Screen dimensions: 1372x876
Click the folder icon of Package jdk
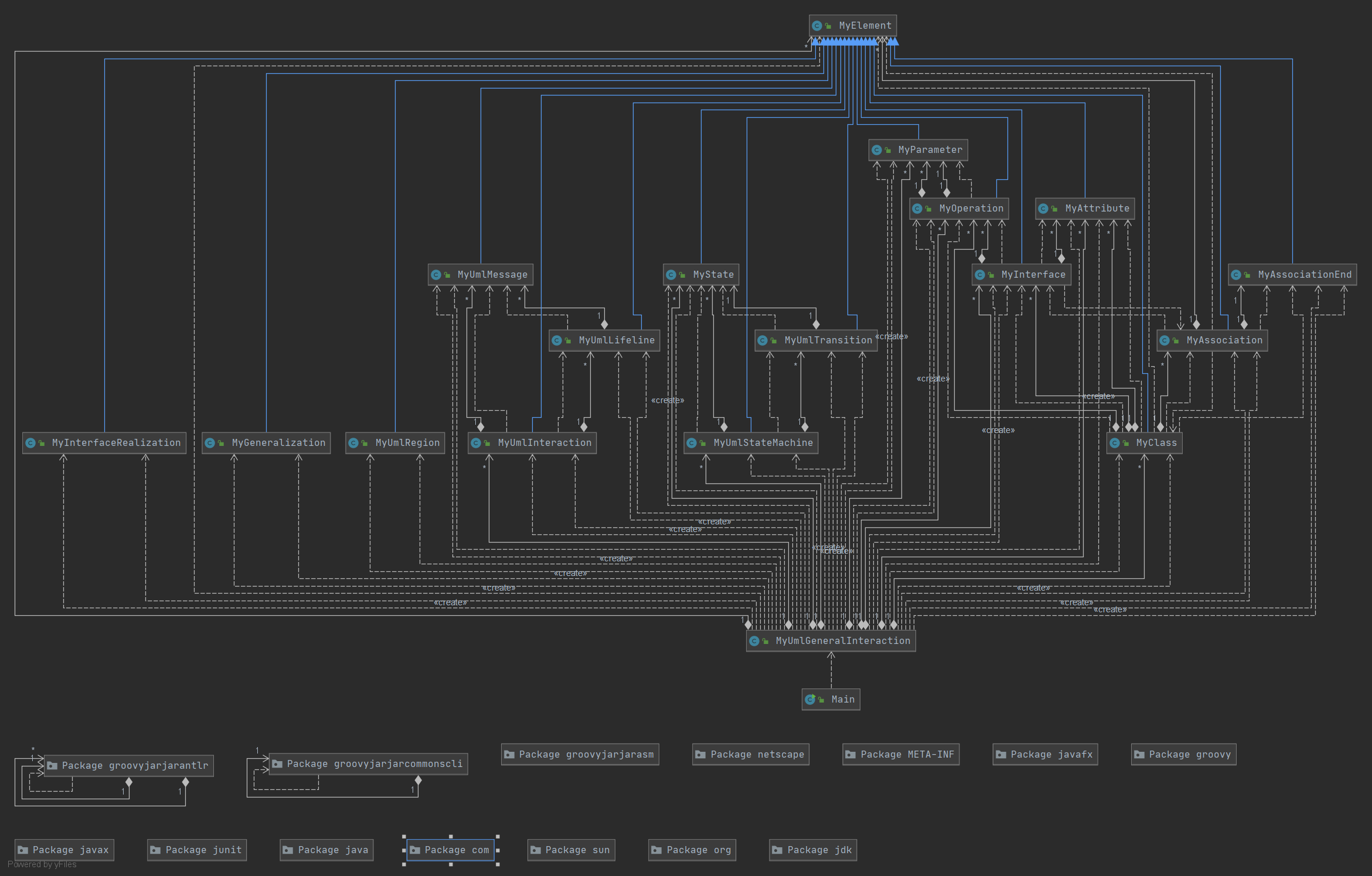(777, 850)
